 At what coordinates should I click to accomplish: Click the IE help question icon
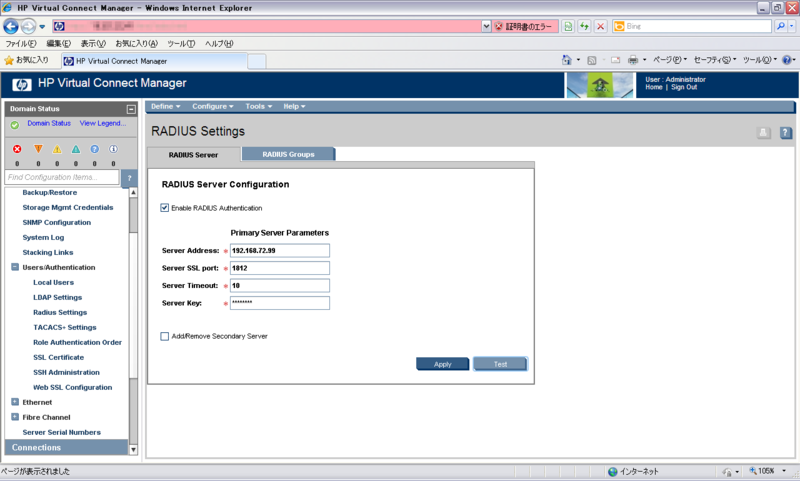click(786, 60)
